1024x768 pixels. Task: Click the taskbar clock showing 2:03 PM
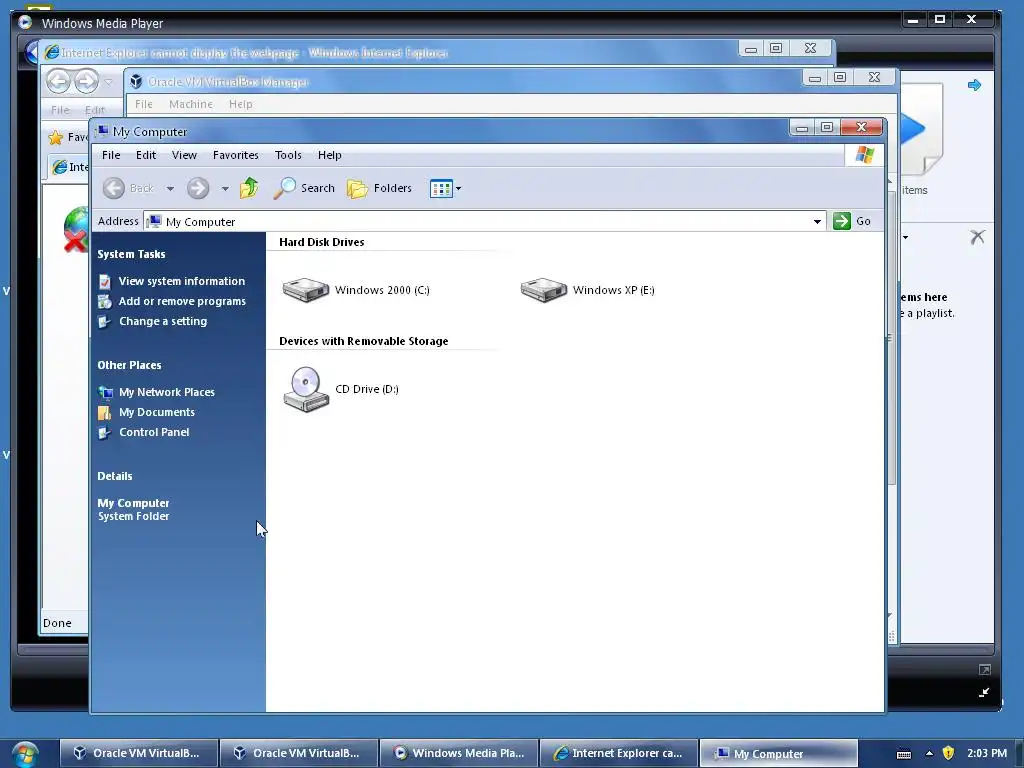987,753
